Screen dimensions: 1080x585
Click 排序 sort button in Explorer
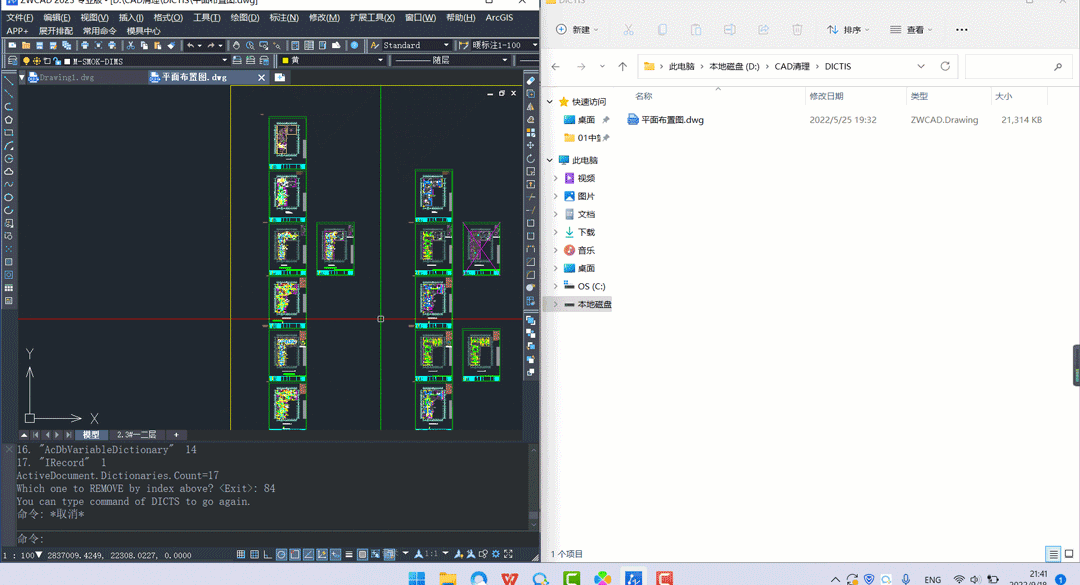coord(848,30)
